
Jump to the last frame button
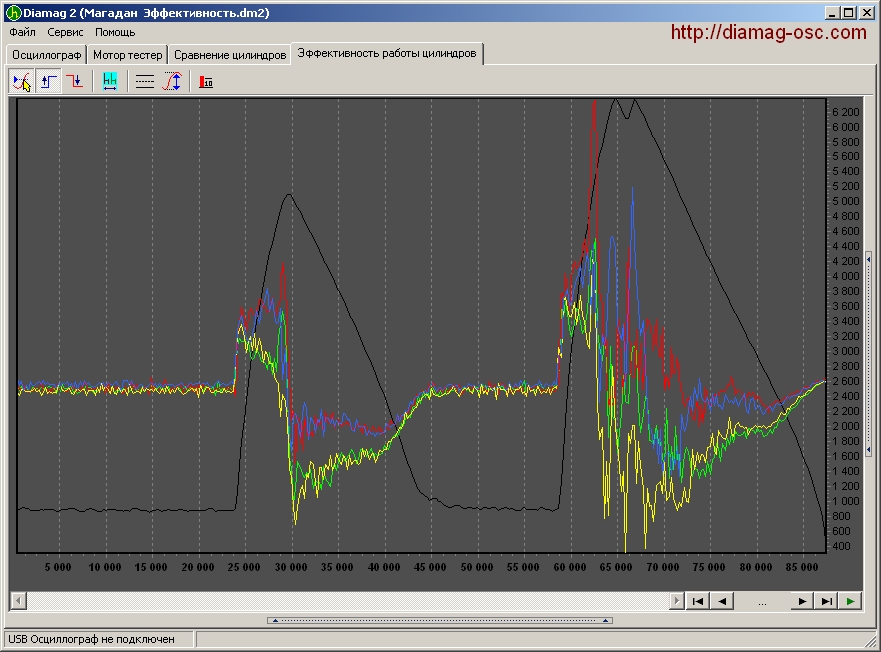coord(826,601)
